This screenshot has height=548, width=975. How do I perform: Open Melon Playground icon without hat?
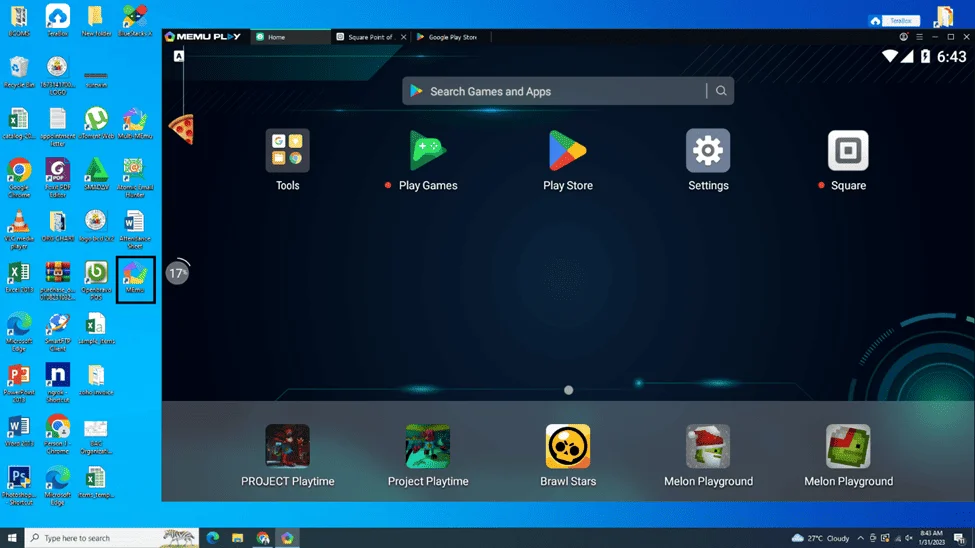point(848,446)
